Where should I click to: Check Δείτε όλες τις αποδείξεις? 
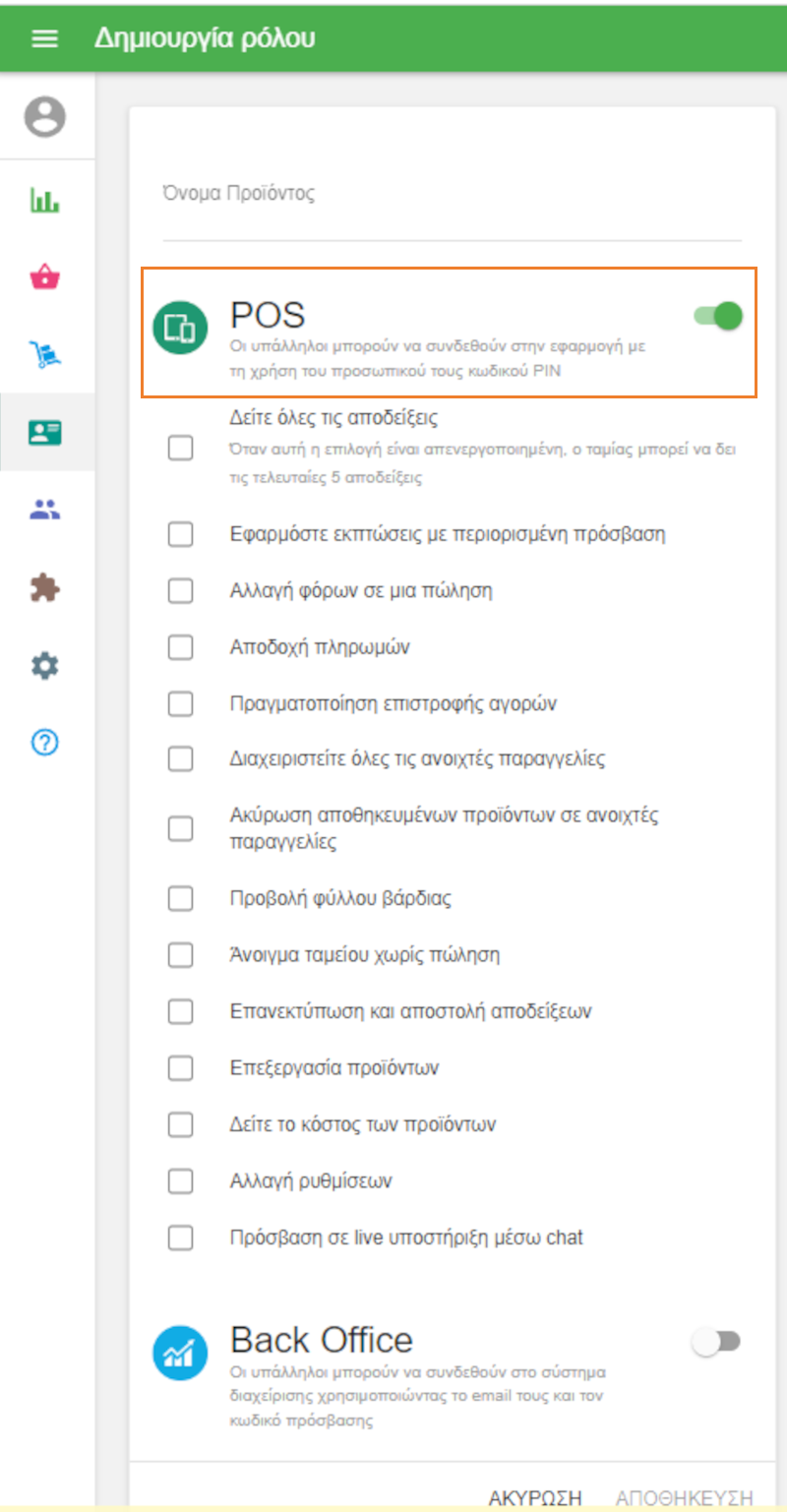coord(180,448)
